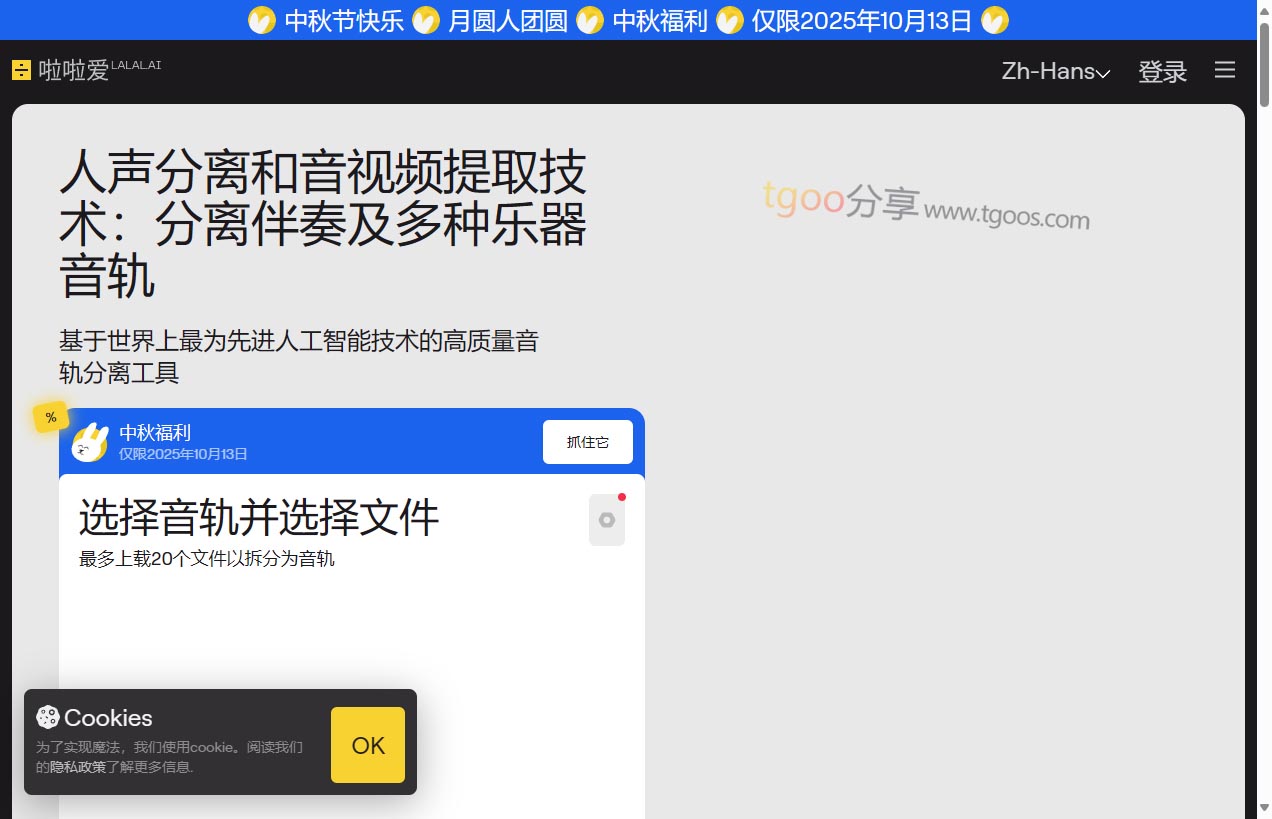Open the settings nut icon with red dot
Viewport: 1272px width, 819px height.
(x=606, y=520)
